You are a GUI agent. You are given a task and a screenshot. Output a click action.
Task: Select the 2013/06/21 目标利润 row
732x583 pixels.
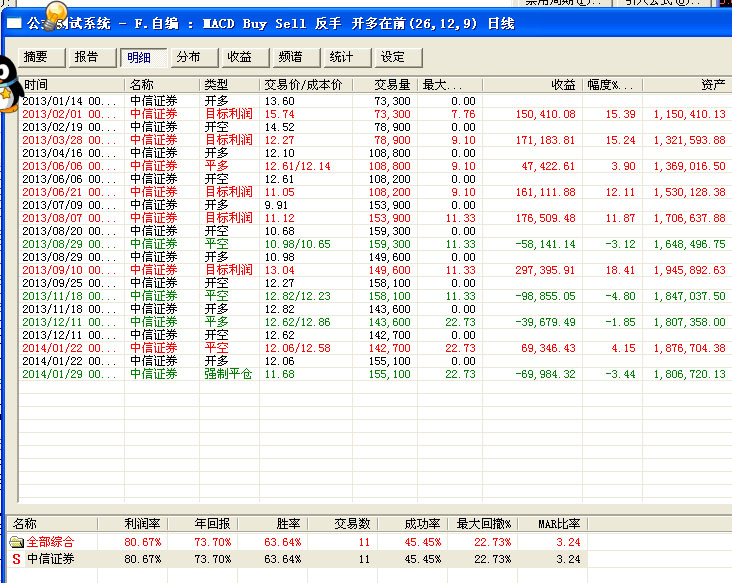point(375,192)
